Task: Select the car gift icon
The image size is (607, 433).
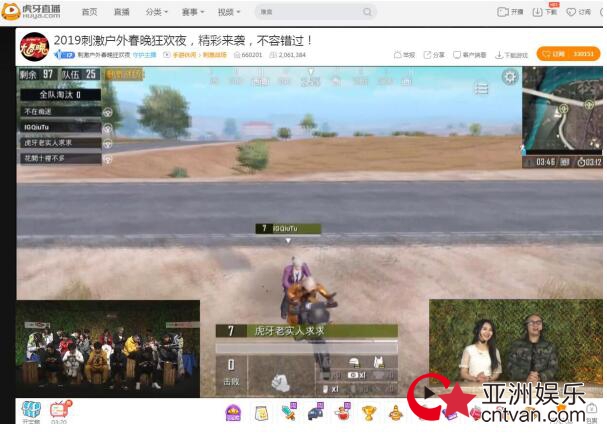Action: (316, 412)
